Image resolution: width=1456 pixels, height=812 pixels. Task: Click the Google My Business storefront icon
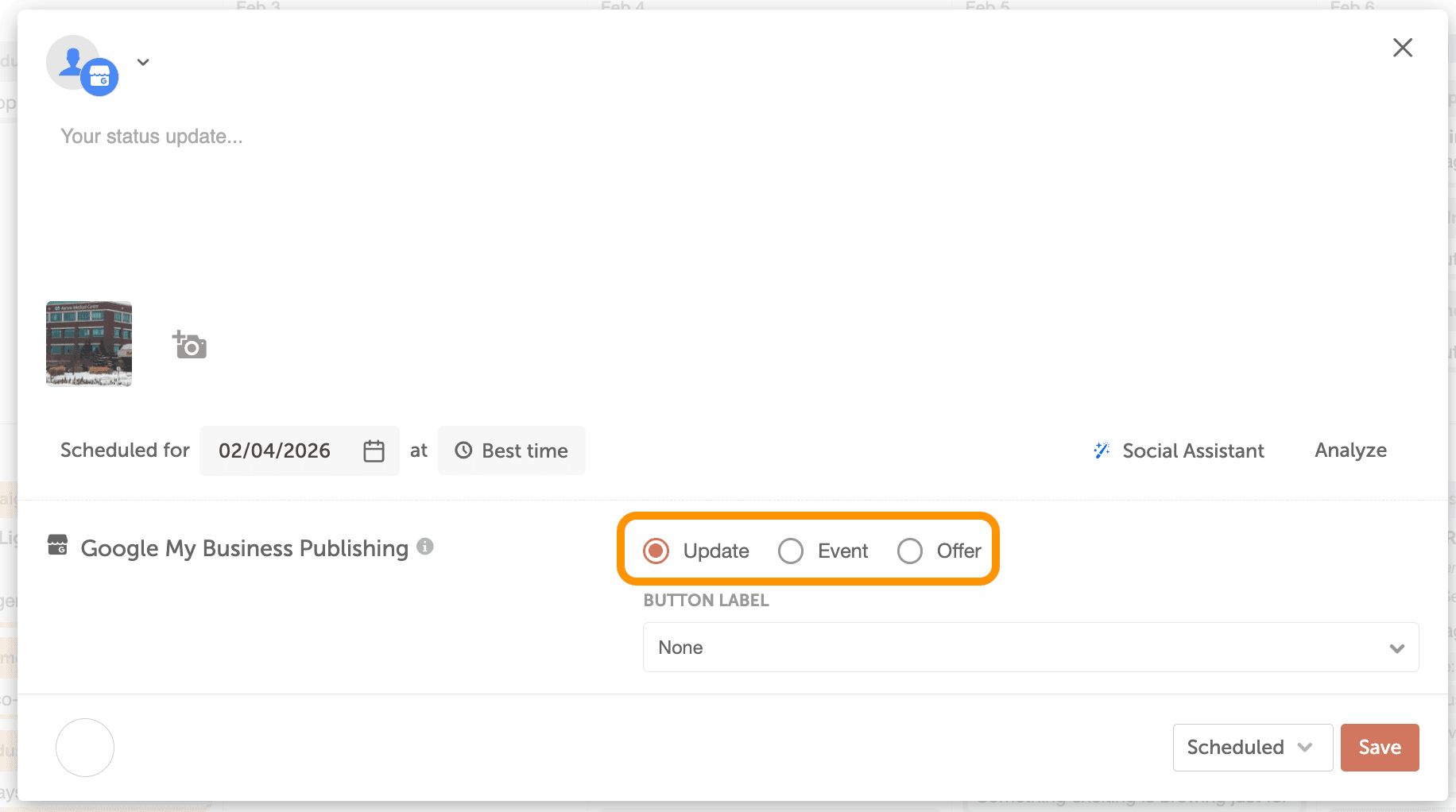(58, 546)
